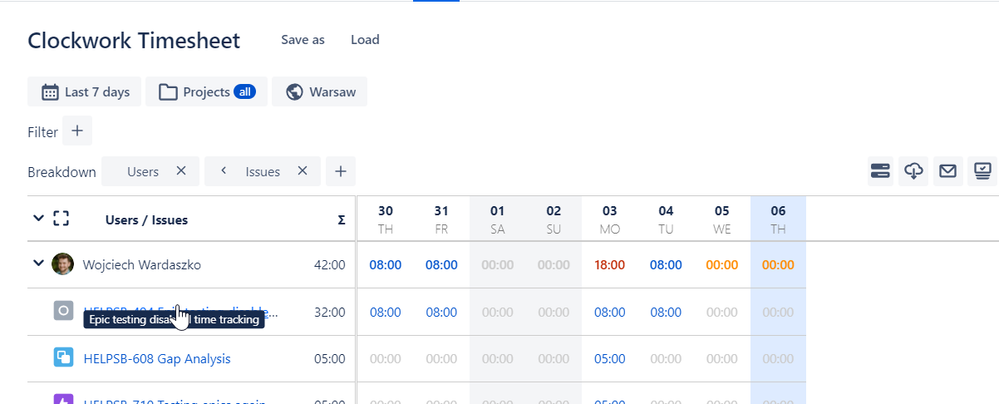
Task: Open the Projects all filter
Action: coord(206,92)
